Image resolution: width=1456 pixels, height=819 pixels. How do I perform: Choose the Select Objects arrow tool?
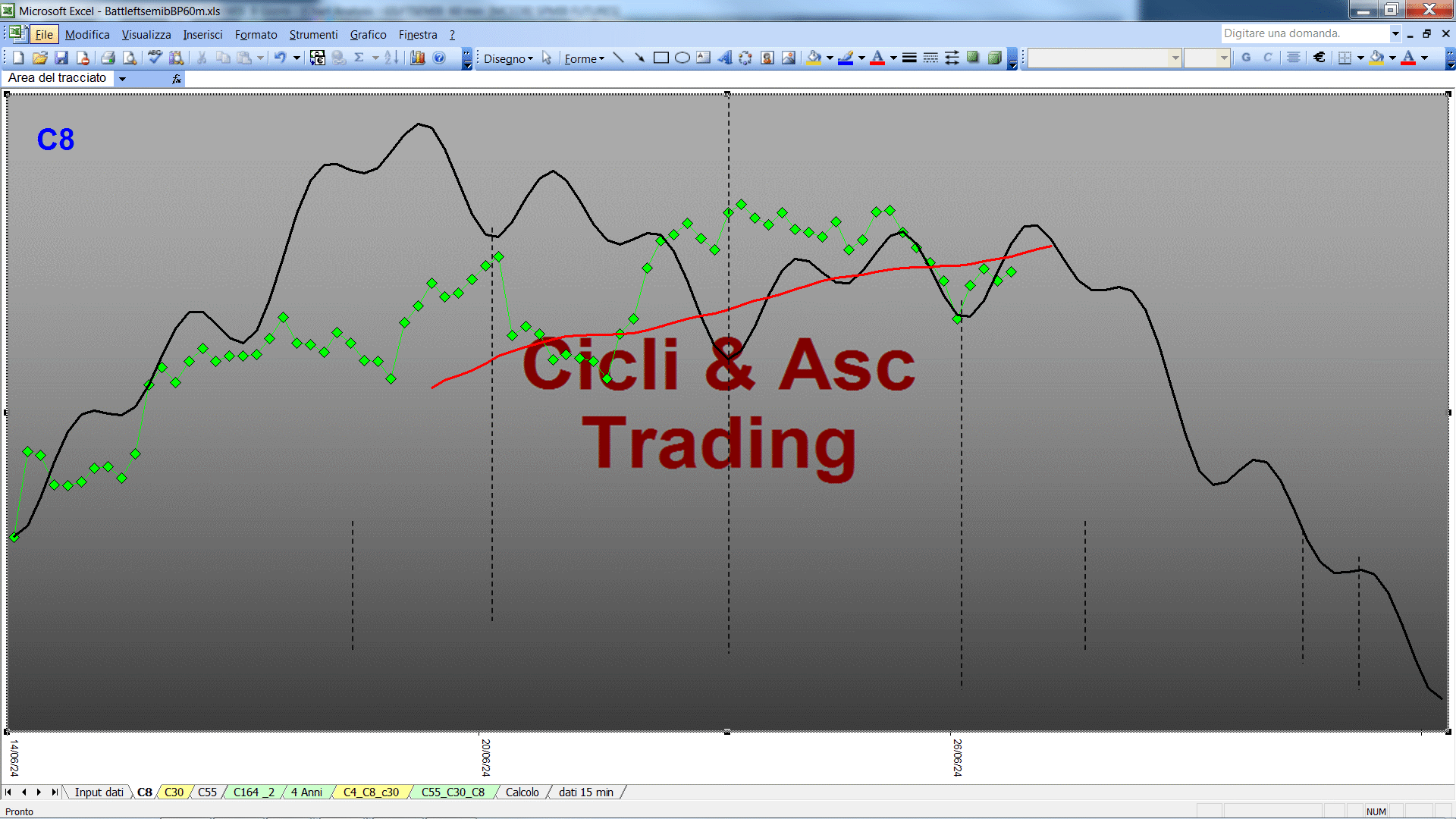[547, 58]
